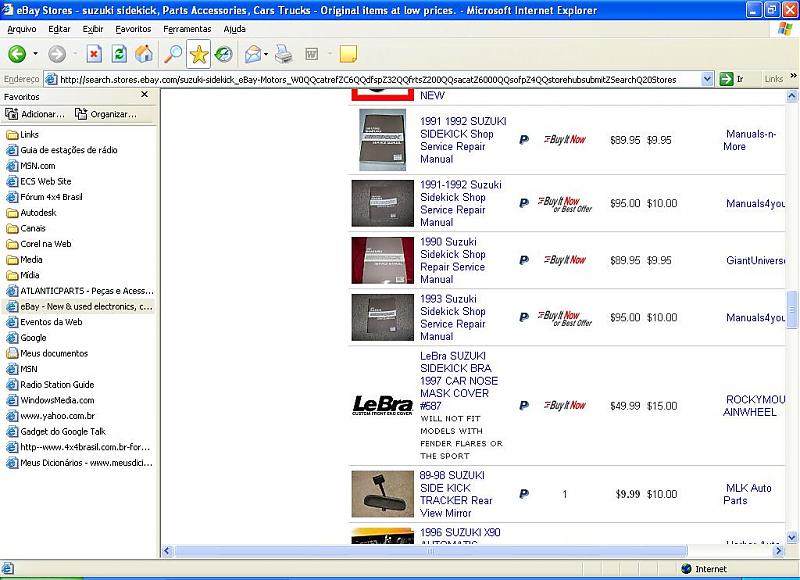Open the Favoritos menu
The image size is (800, 580).
(x=133, y=29)
